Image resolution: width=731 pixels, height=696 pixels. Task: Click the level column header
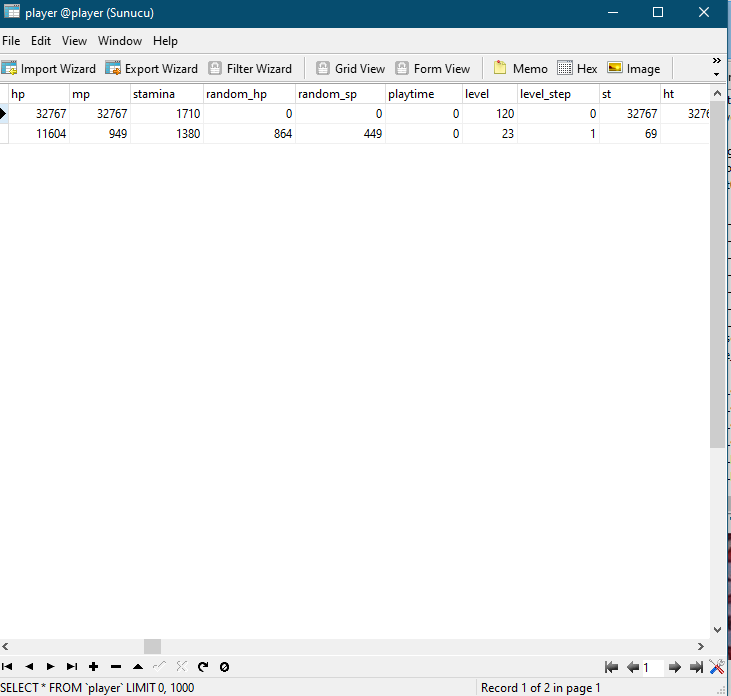pyautogui.click(x=490, y=94)
